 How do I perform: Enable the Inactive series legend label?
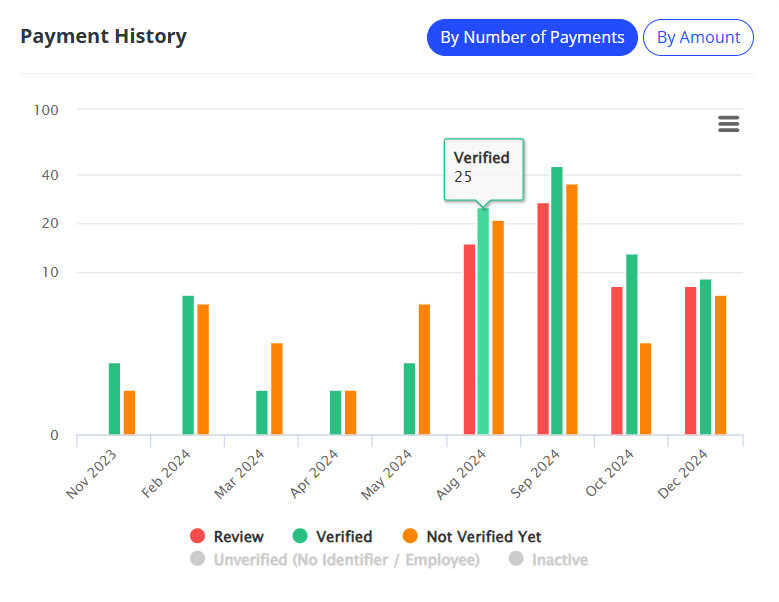[559, 560]
